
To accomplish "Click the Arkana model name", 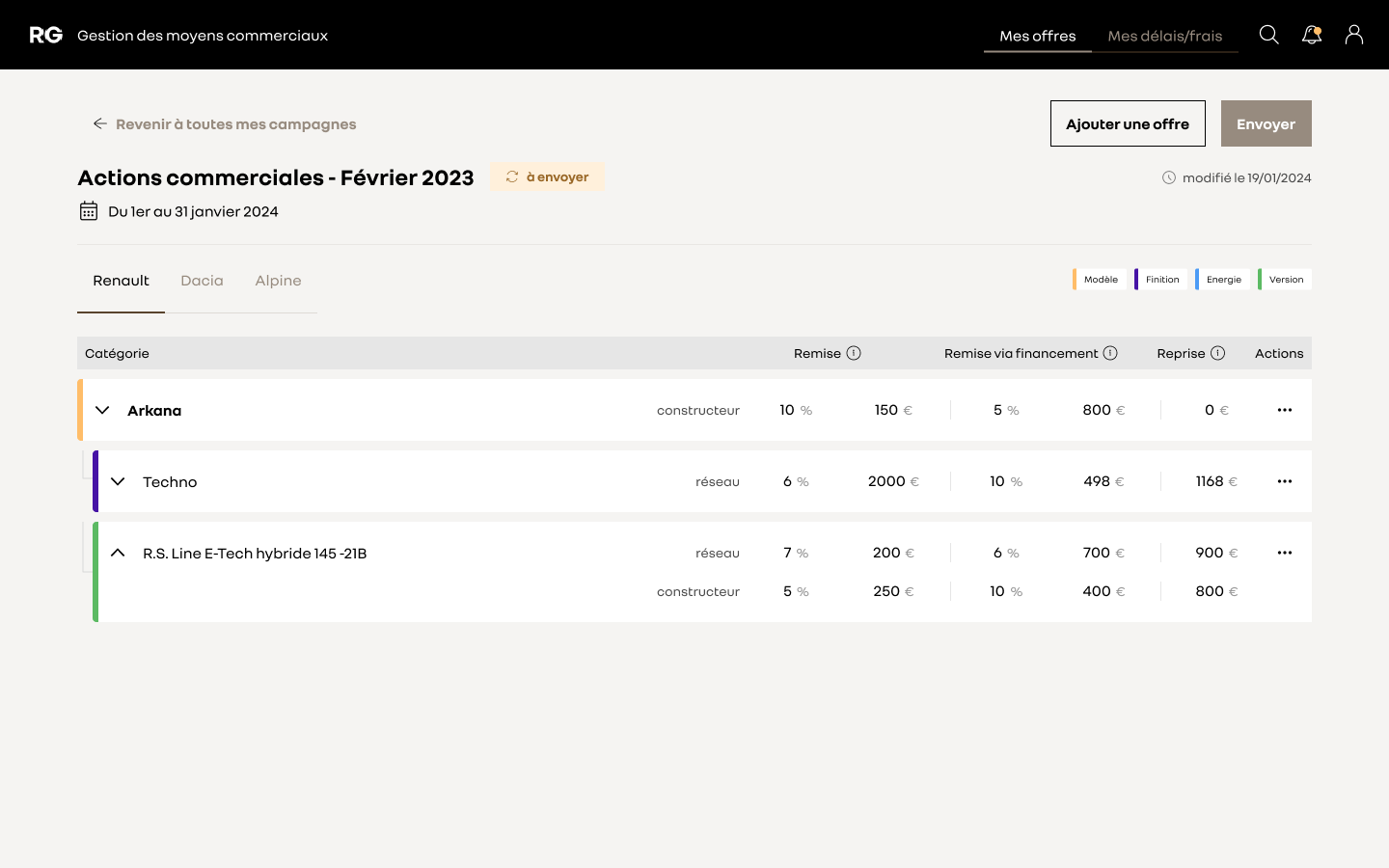I will pos(154,410).
